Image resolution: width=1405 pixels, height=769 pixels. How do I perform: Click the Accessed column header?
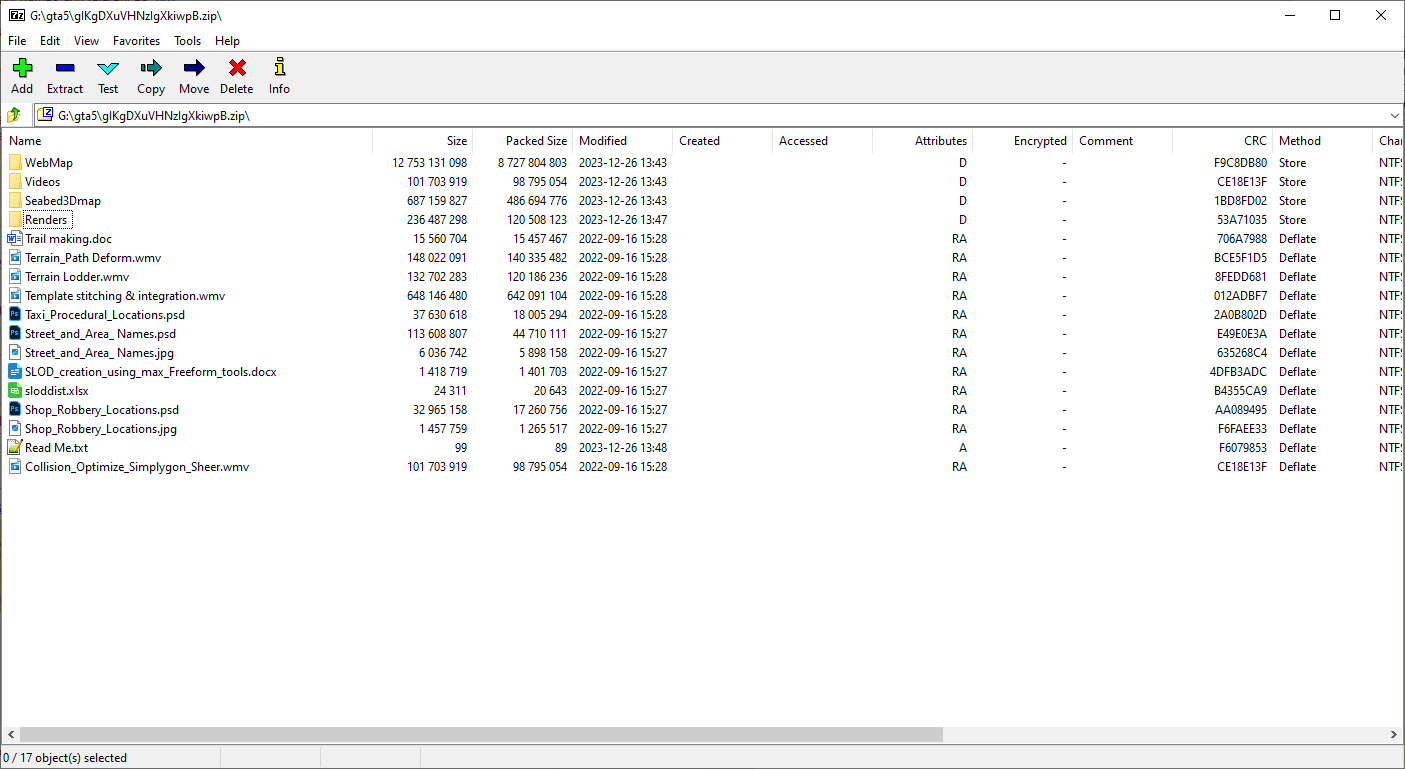tap(822, 141)
